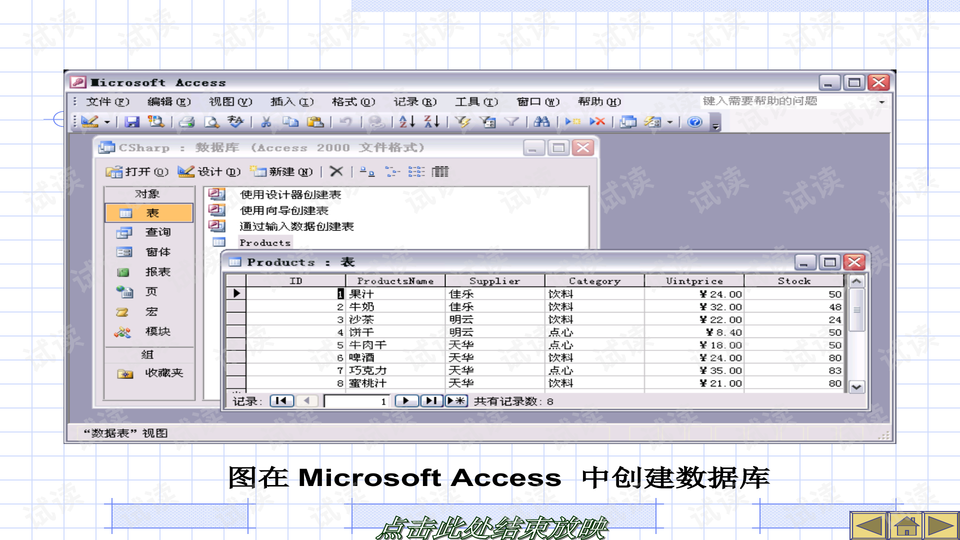This screenshot has width=960, height=540.
Task: Click the blue Help question mark icon
Action: click(694, 122)
